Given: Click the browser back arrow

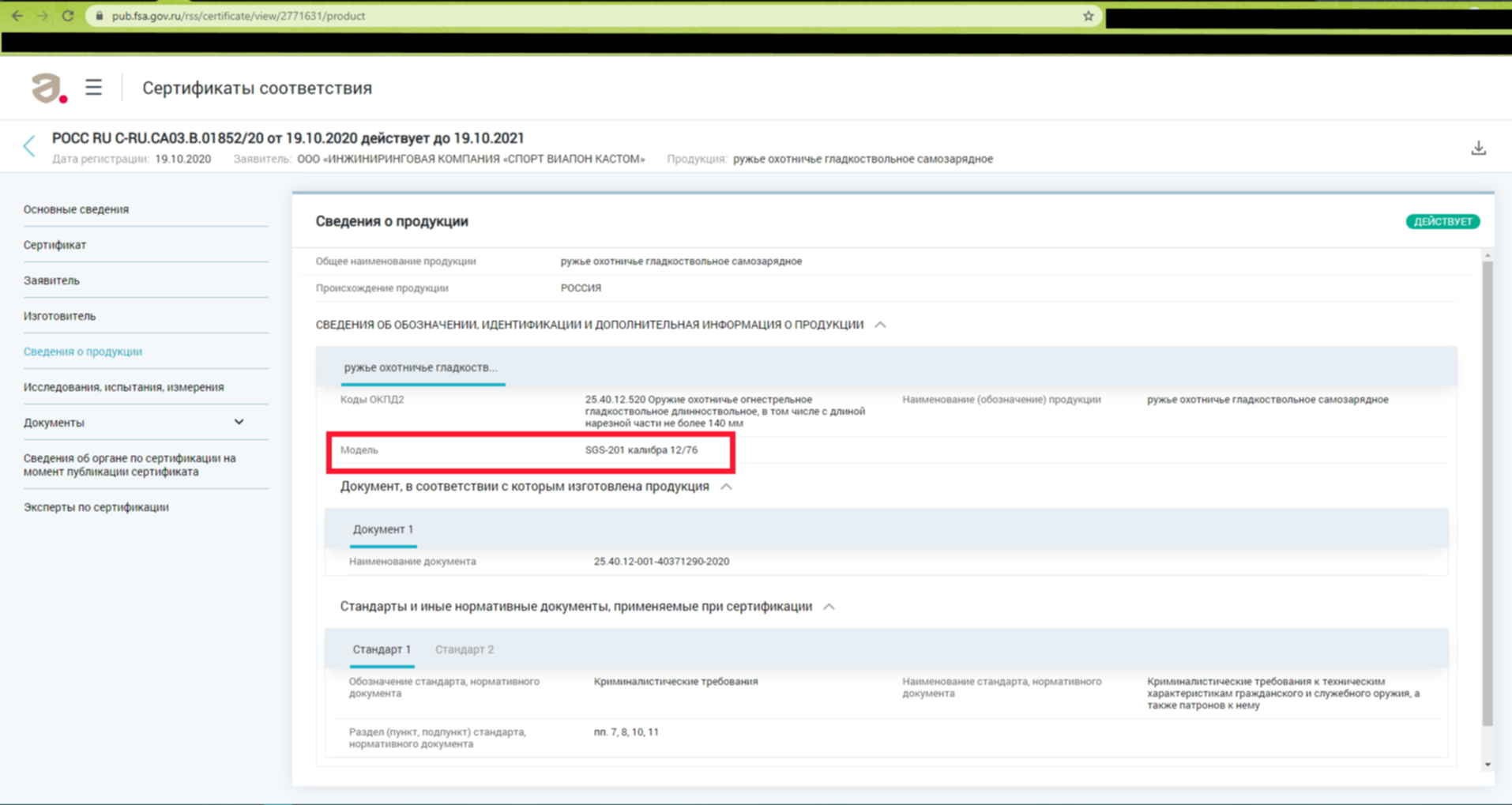Looking at the screenshot, I should point(17,16).
